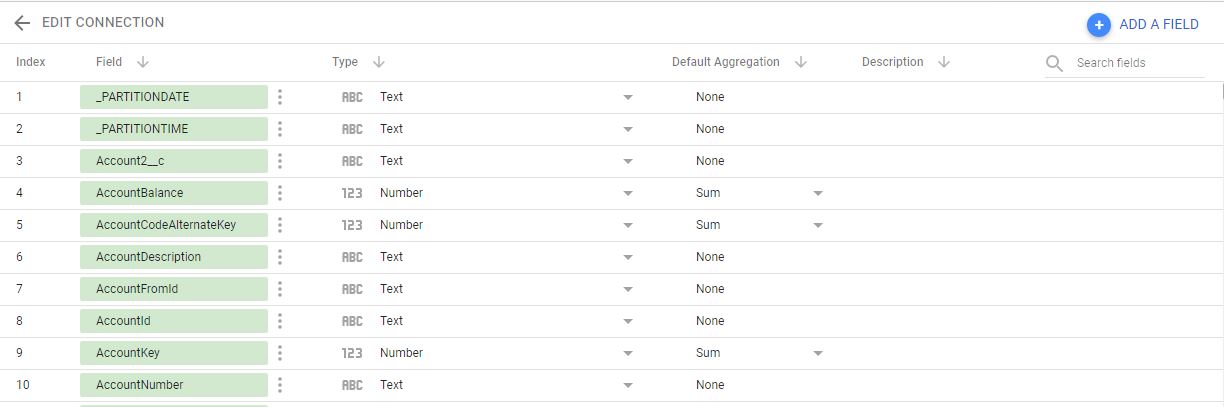The width and height of the screenshot is (1224, 407).
Task: Go back using the Edit Connection arrow
Action: point(22,23)
